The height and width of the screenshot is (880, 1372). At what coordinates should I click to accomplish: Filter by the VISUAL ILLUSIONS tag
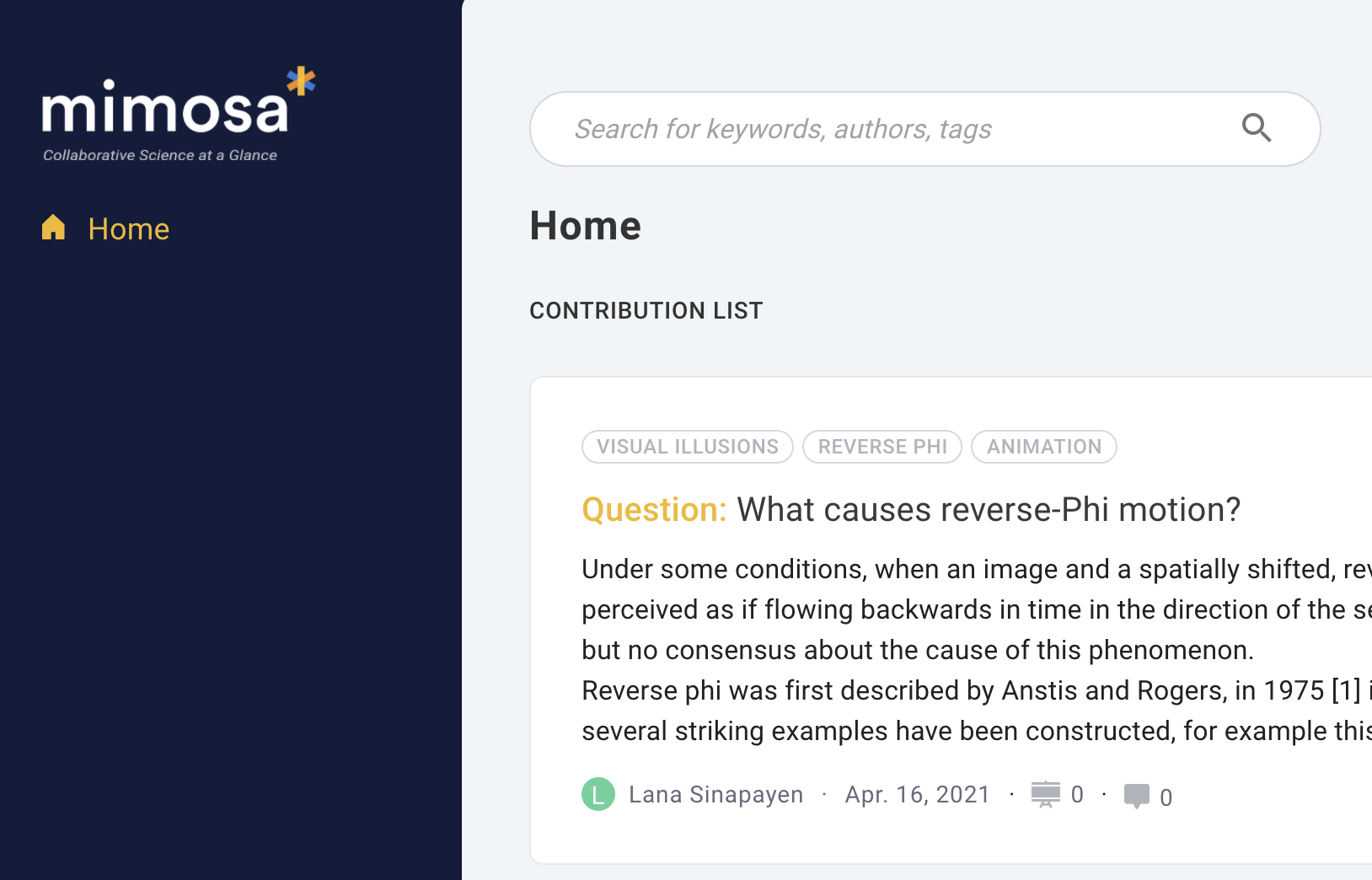[687, 447]
